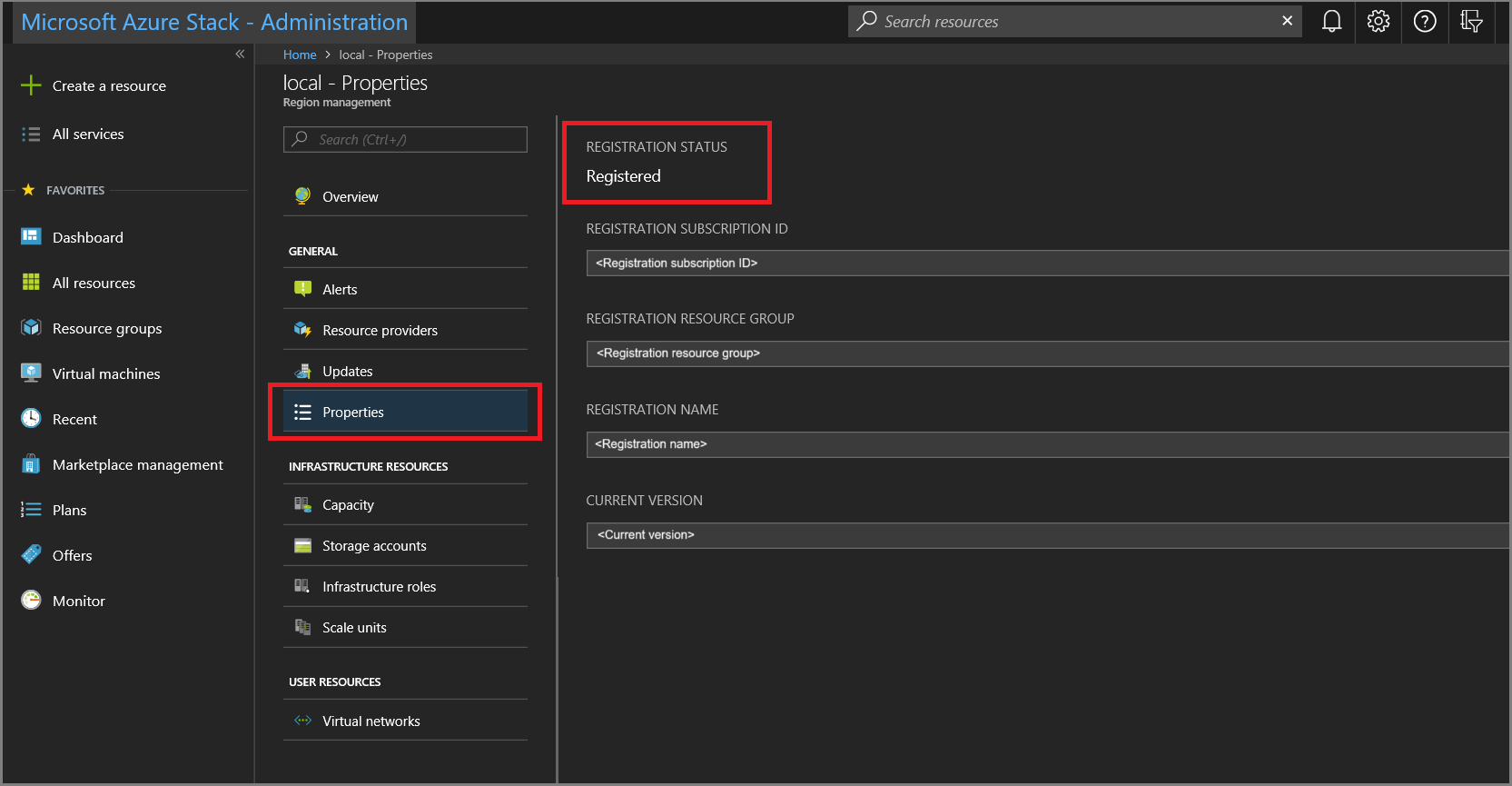1512x786 pixels.
Task: Click the Home breadcrumb link
Action: [300, 55]
